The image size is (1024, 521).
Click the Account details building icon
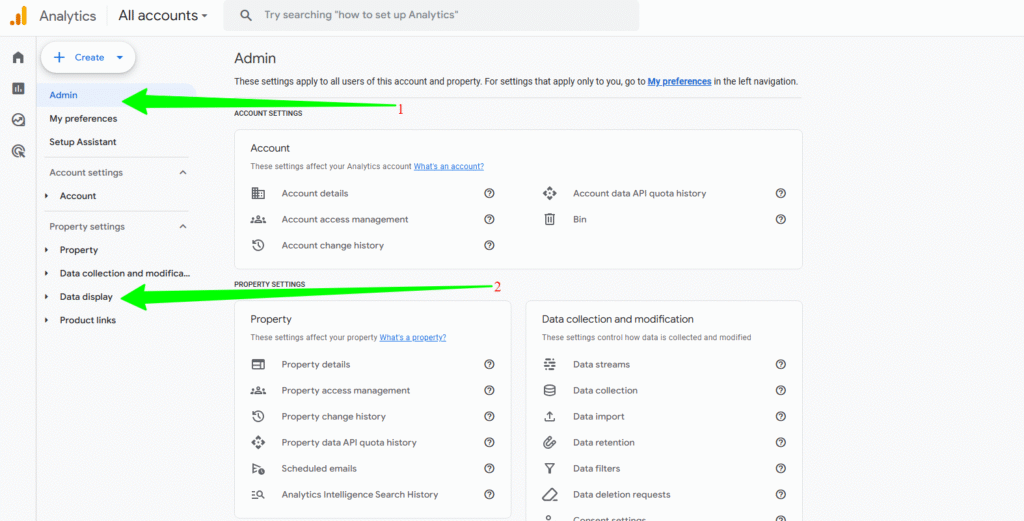[x=258, y=193]
